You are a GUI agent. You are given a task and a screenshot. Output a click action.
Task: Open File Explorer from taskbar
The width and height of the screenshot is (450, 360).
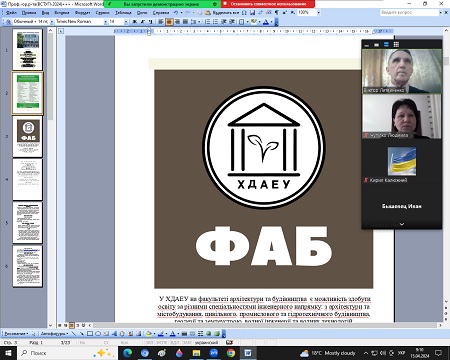[x=196, y=353]
